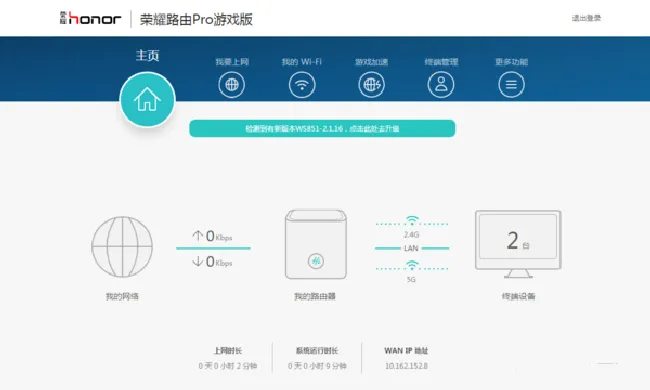The image size is (650, 390).
Task: Click the WAN IP 地址 heading
Action: click(x=406, y=351)
